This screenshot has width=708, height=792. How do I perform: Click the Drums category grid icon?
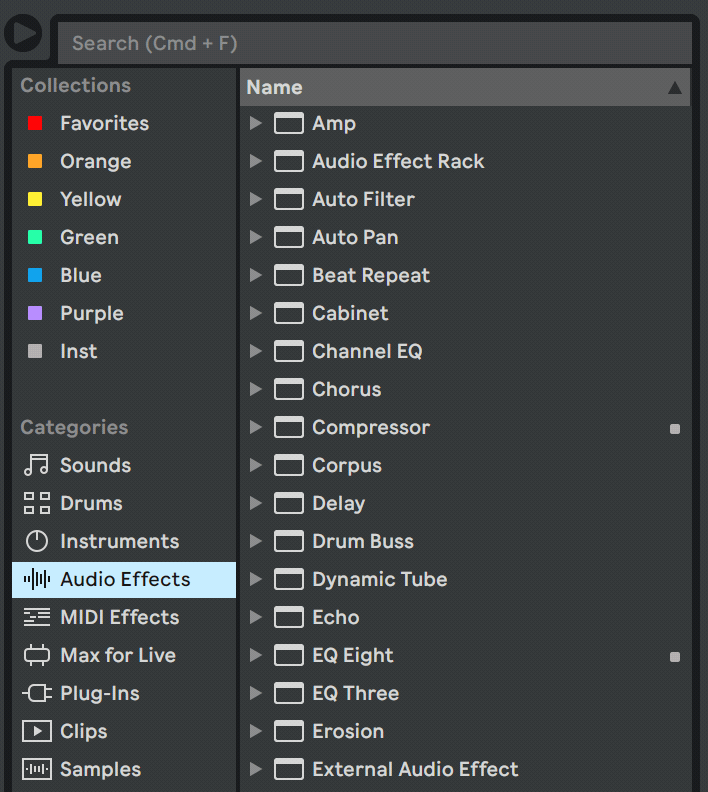36,503
